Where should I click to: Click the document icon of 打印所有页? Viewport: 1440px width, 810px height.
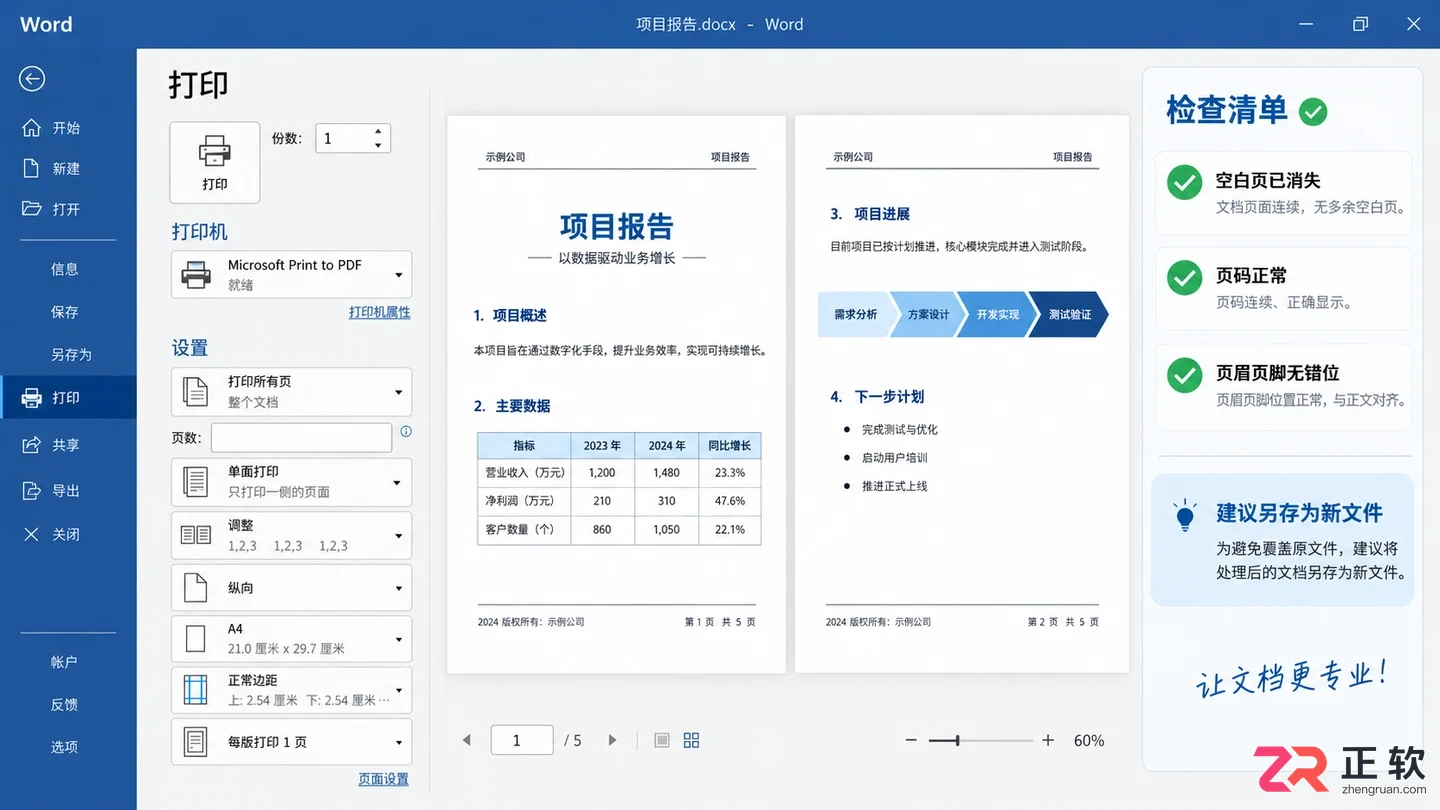click(x=196, y=391)
